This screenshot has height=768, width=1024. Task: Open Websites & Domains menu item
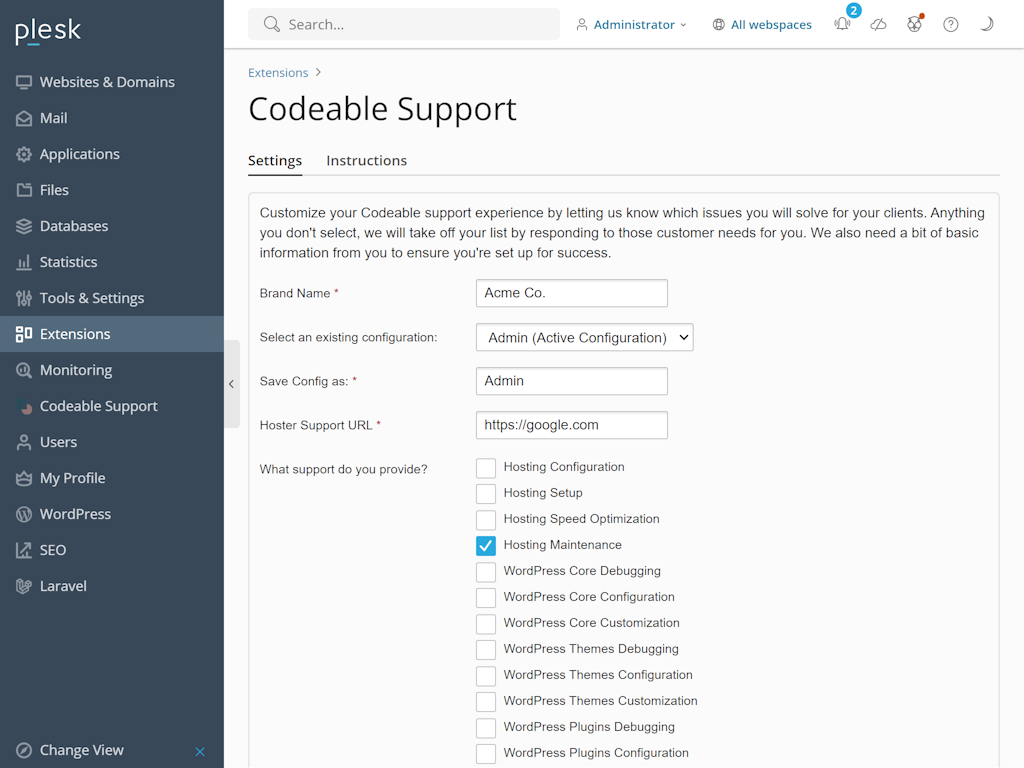[x=112, y=82]
